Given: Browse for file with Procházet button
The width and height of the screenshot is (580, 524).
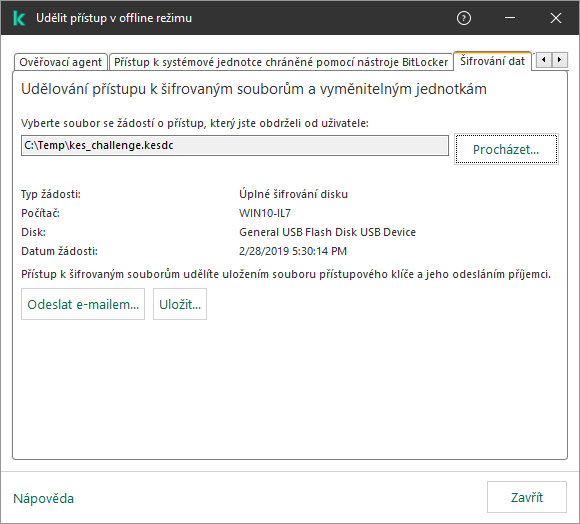Looking at the screenshot, I should [x=506, y=149].
